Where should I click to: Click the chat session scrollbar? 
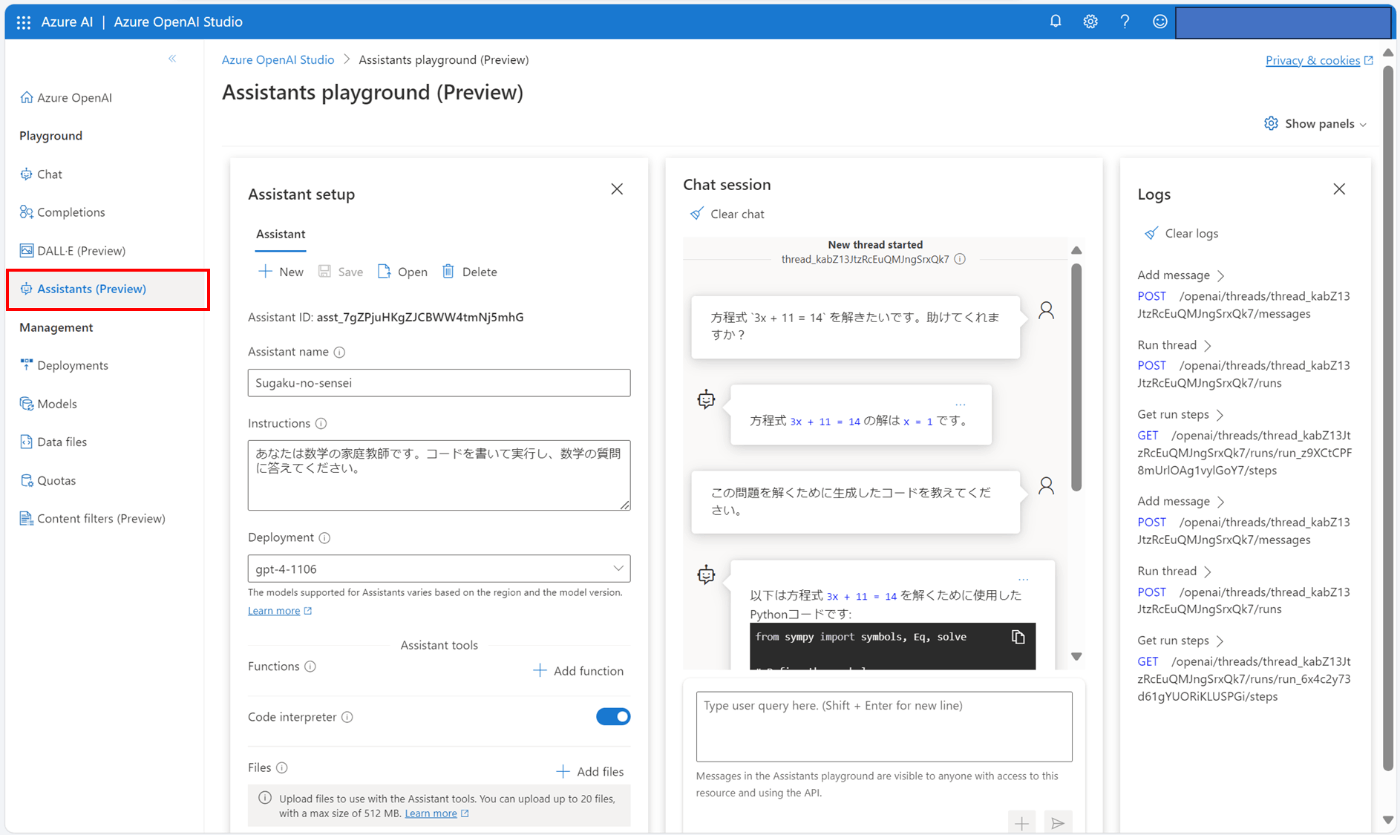point(1076,377)
